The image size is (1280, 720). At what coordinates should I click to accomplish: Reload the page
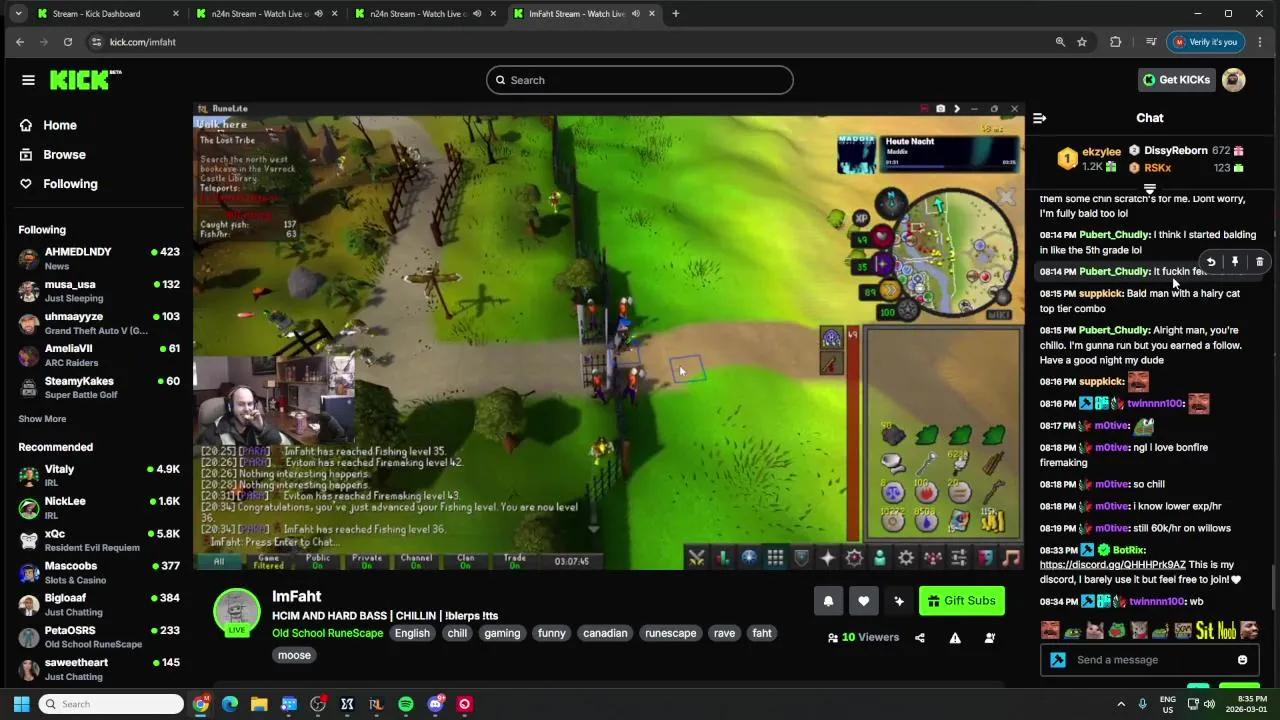68,42
